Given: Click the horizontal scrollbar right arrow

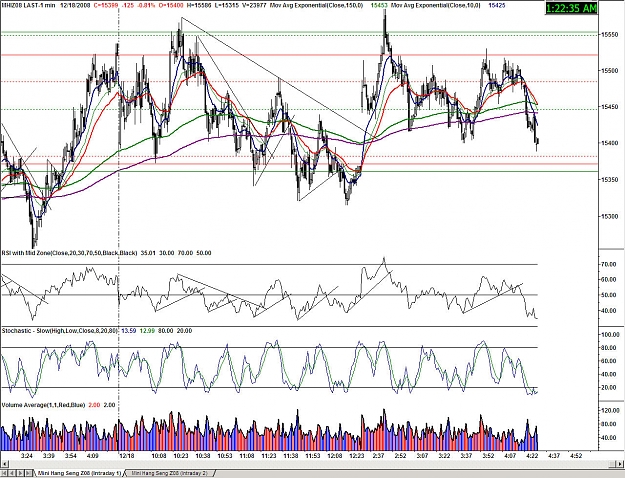Looking at the screenshot, I should [x=621, y=463].
